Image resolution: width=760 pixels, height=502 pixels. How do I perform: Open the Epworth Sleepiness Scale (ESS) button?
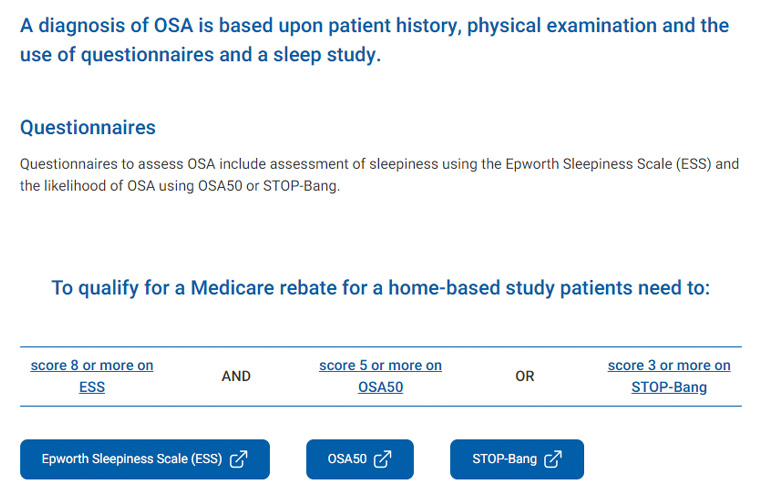145,460
